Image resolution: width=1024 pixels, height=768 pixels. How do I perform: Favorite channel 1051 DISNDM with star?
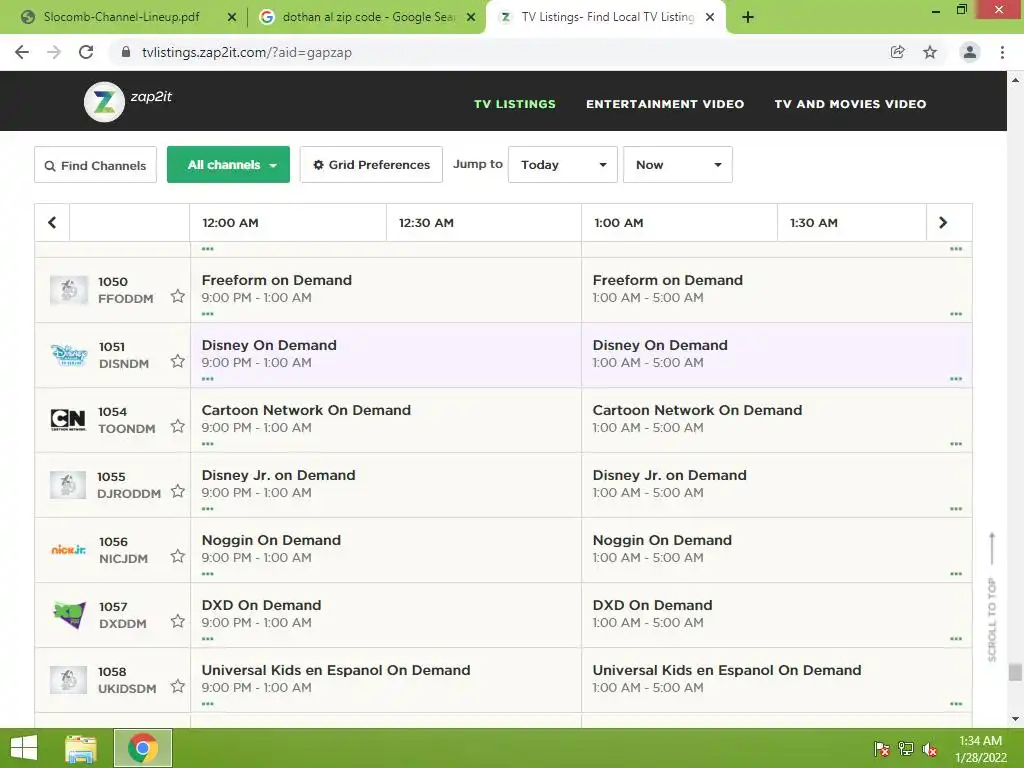pyautogui.click(x=178, y=361)
